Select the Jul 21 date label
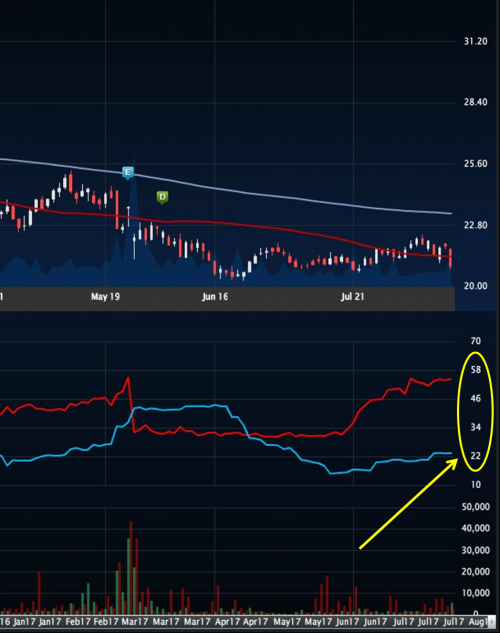 pos(352,297)
